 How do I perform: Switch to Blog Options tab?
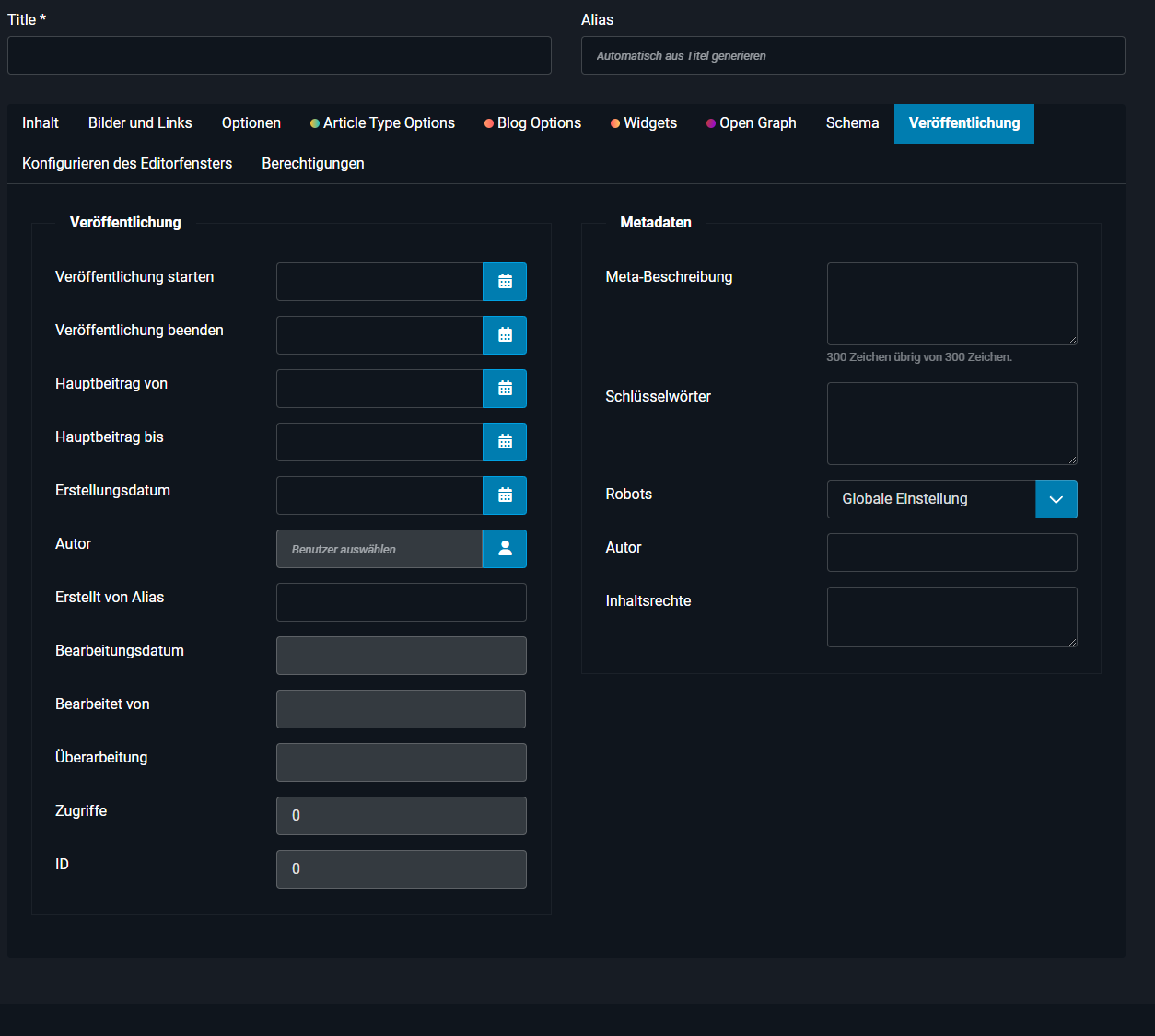pos(532,123)
